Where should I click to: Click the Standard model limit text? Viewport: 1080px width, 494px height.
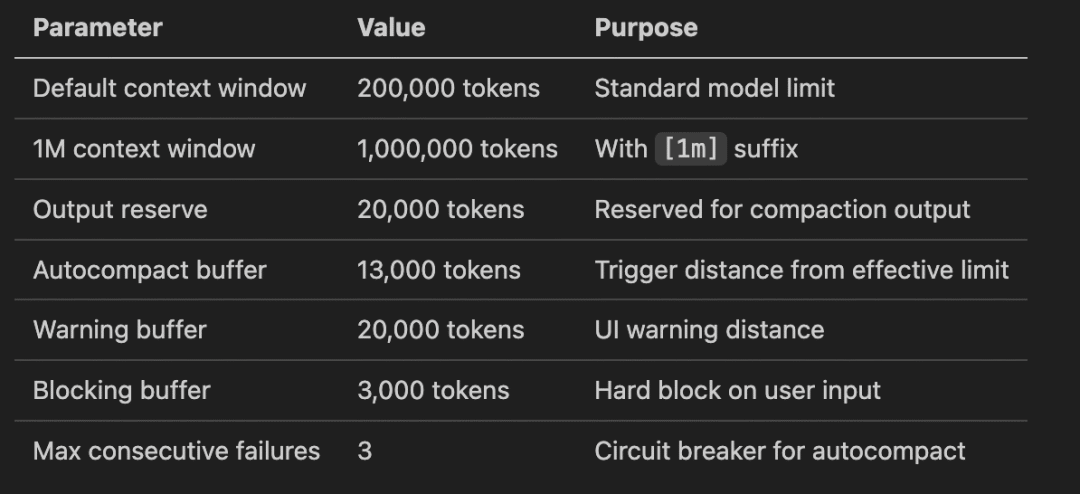[714, 88]
